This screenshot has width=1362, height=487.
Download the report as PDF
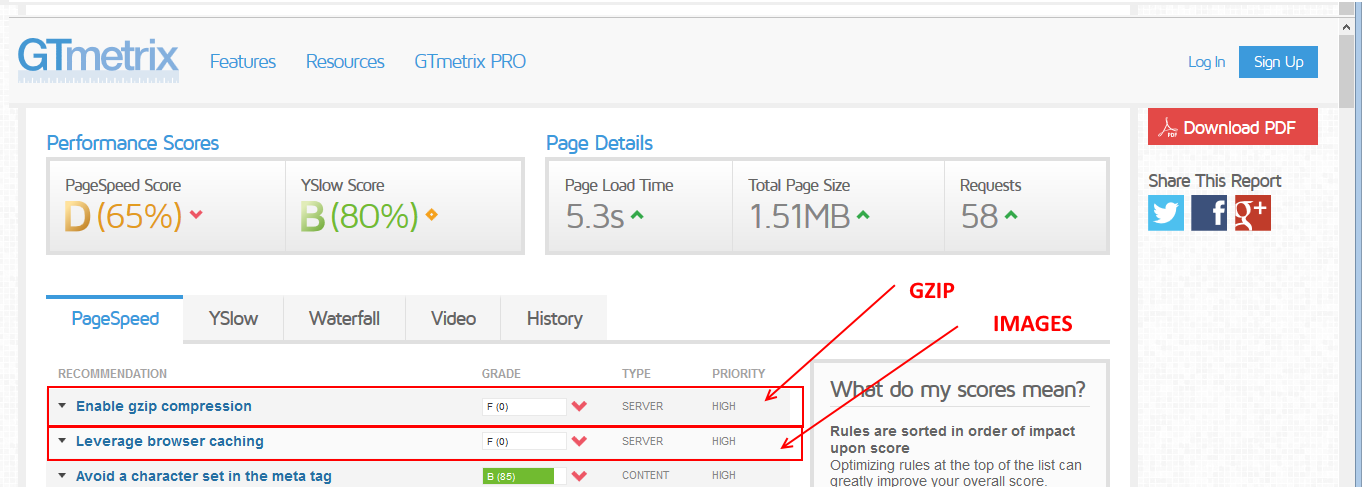point(1232,128)
